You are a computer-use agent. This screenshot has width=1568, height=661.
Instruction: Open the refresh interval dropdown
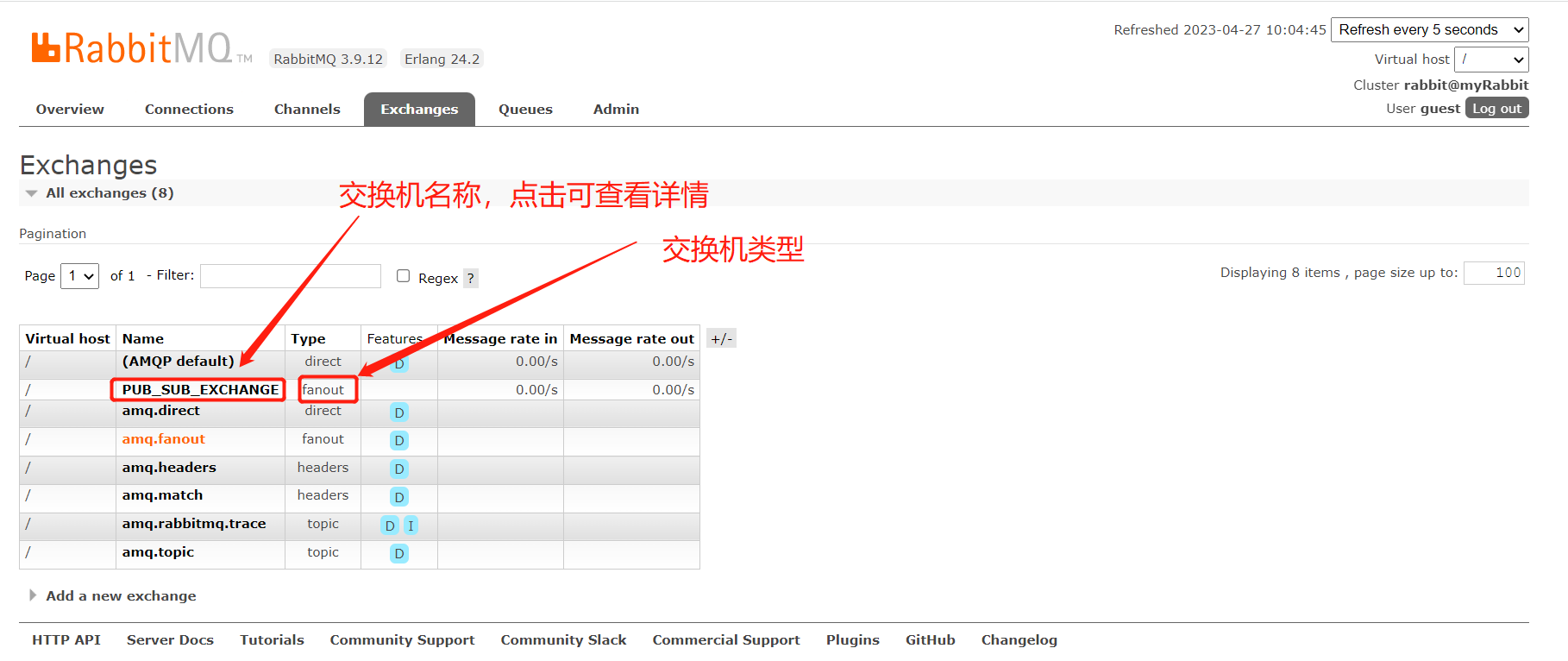1429,30
